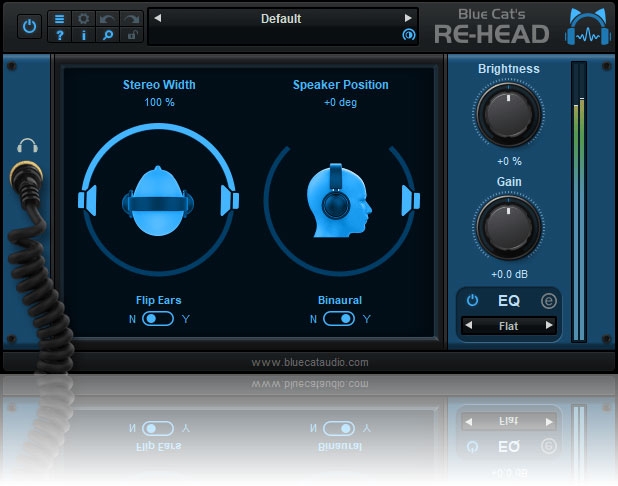Open the Flat EQ preset list
This screenshot has height=486, width=618.
click(x=508, y=326)
